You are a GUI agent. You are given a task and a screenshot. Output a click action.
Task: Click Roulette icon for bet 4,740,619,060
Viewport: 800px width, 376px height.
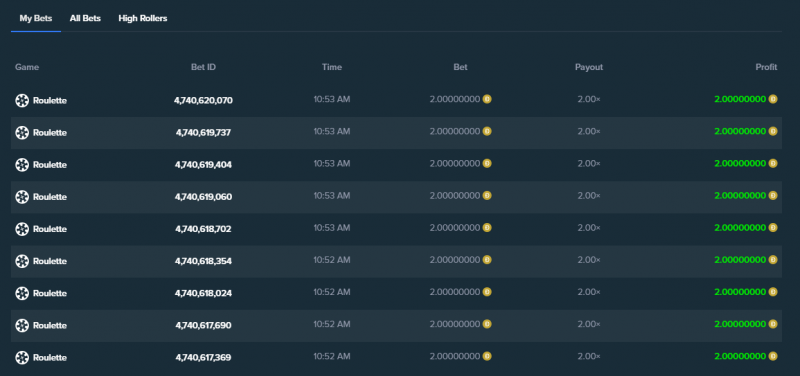click(22, 197)
